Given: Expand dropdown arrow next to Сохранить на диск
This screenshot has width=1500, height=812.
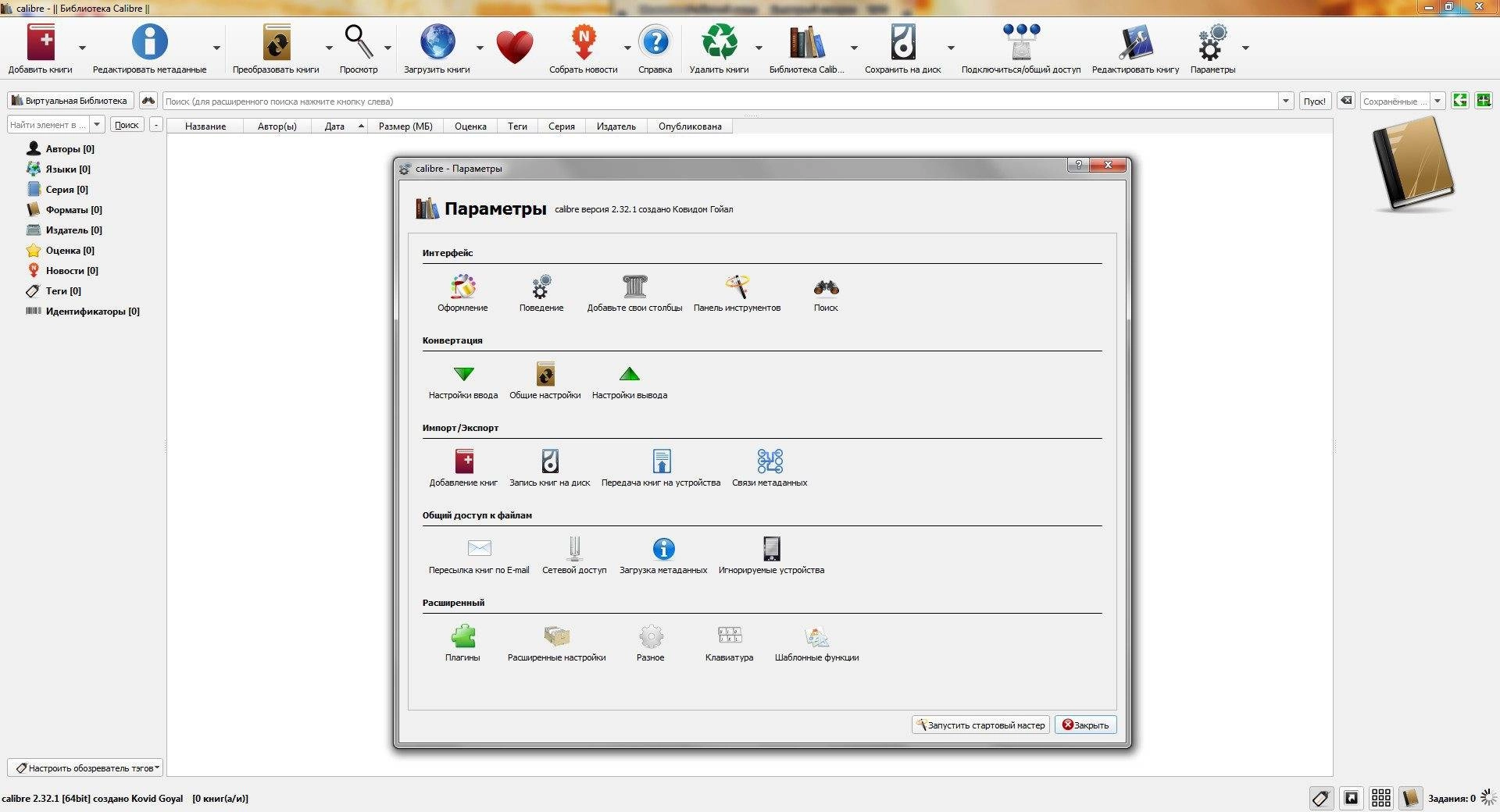Looking at the screenshot, I should [951, 48].
